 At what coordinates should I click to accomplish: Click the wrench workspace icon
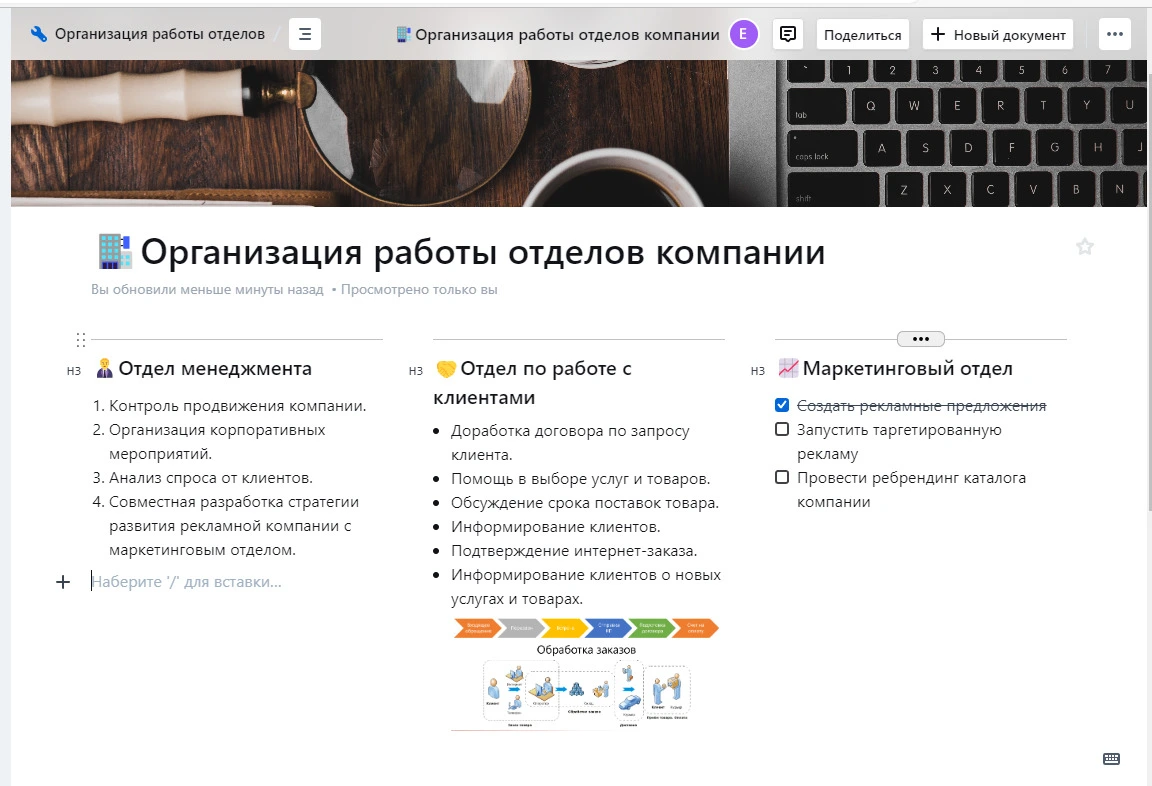39,34
